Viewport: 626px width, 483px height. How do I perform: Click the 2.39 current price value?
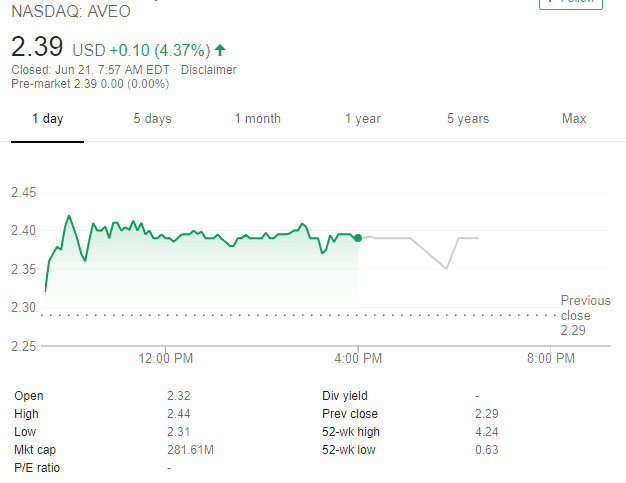coord(37,47)
